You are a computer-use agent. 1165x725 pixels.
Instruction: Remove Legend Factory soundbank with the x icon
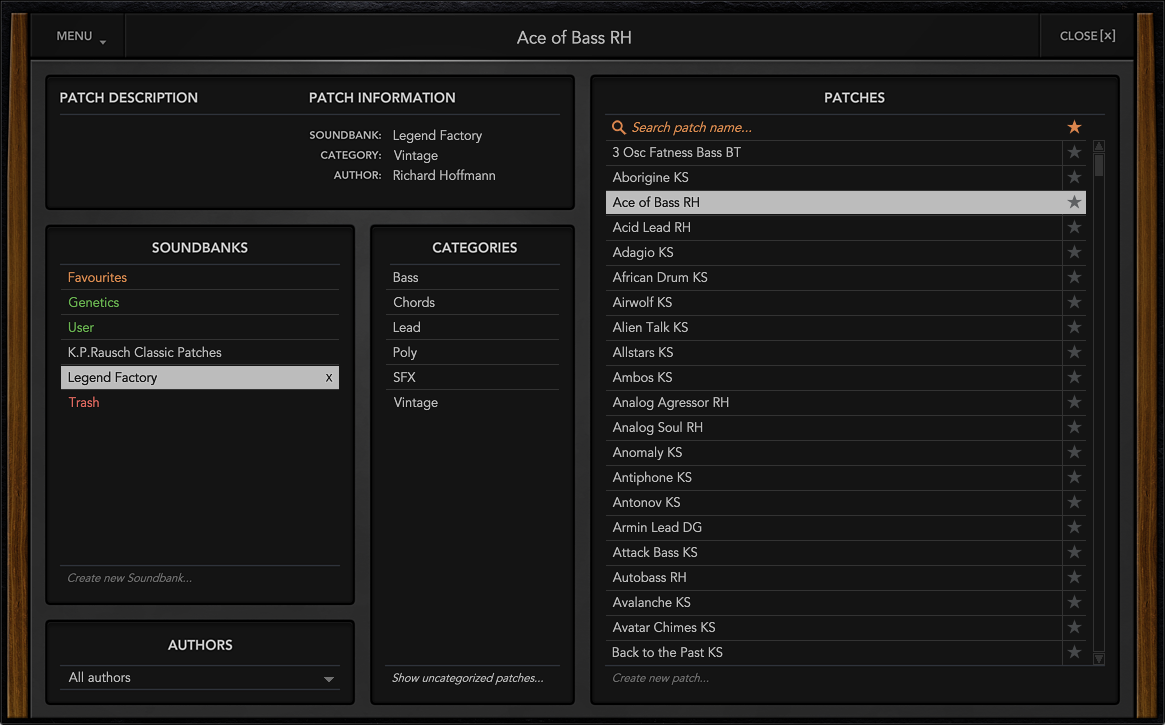329,378
